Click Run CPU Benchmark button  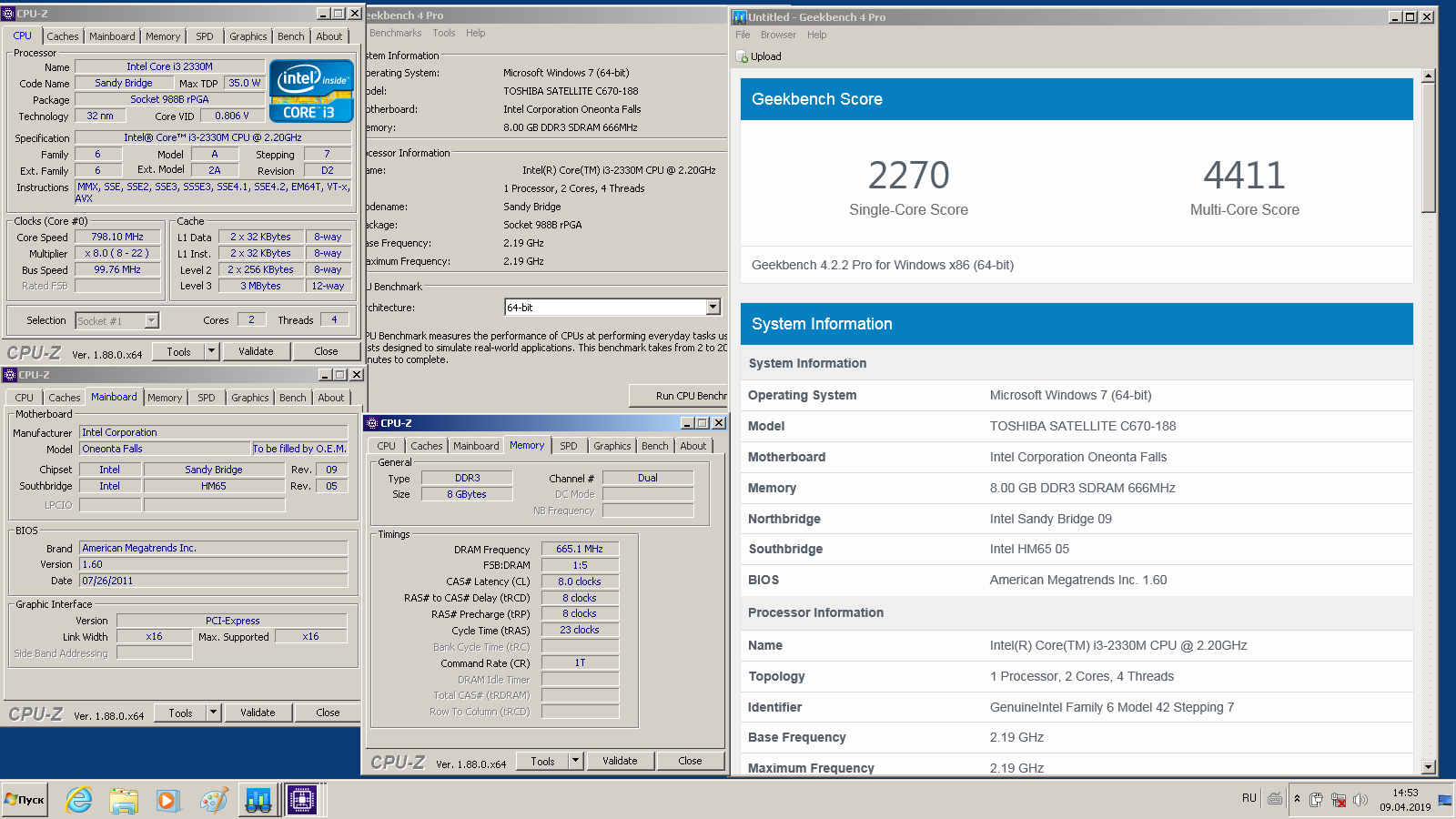pos(679,396)
